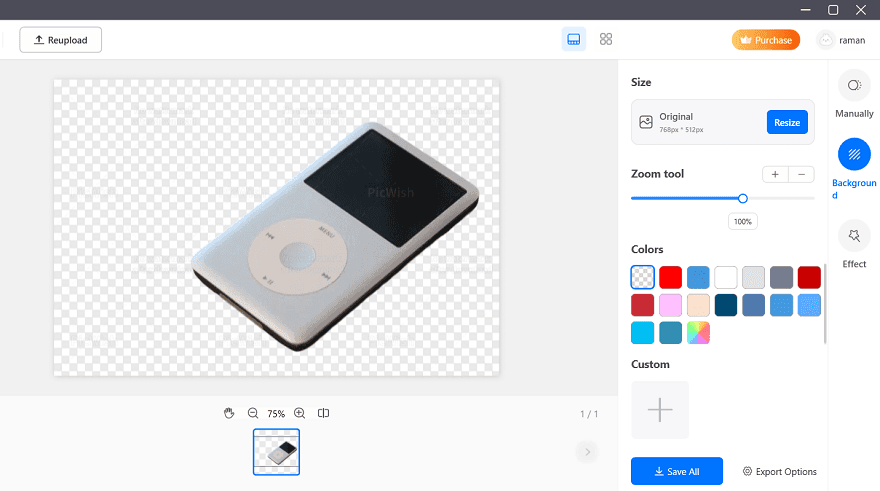Click the Original size image icon

(646, 122)
